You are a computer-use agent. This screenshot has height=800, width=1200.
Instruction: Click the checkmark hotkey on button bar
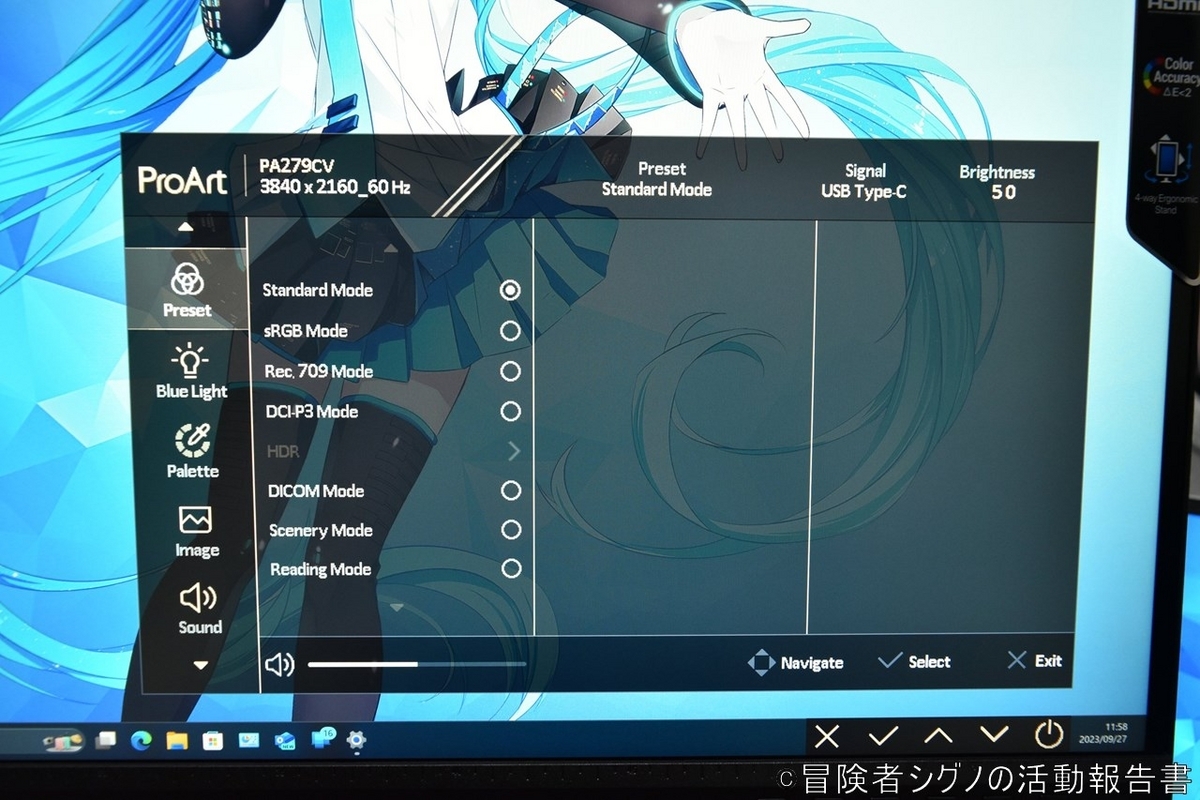pyautogui.click(x=883, y=736)
